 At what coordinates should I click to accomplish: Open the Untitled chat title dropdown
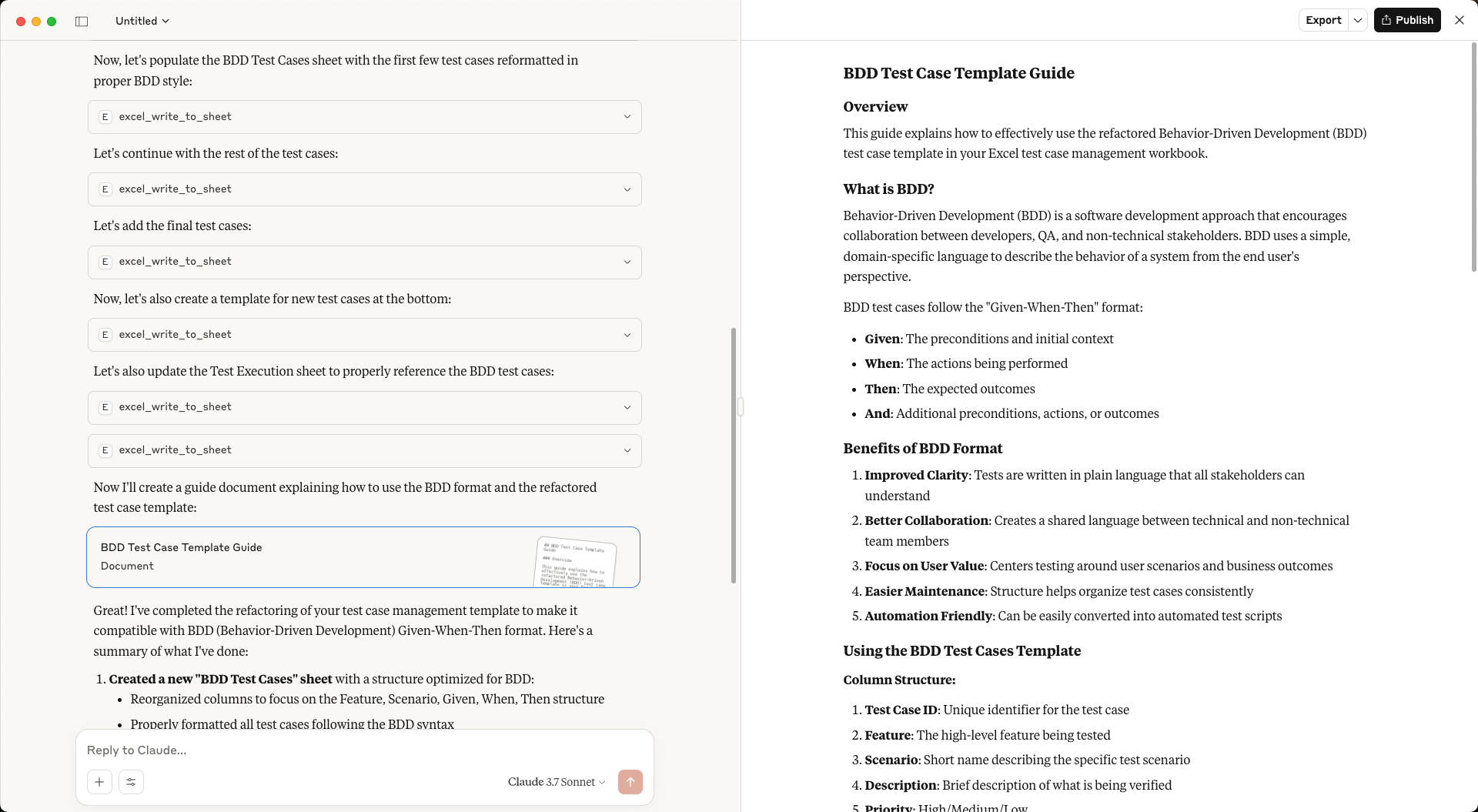click(142, 21)
